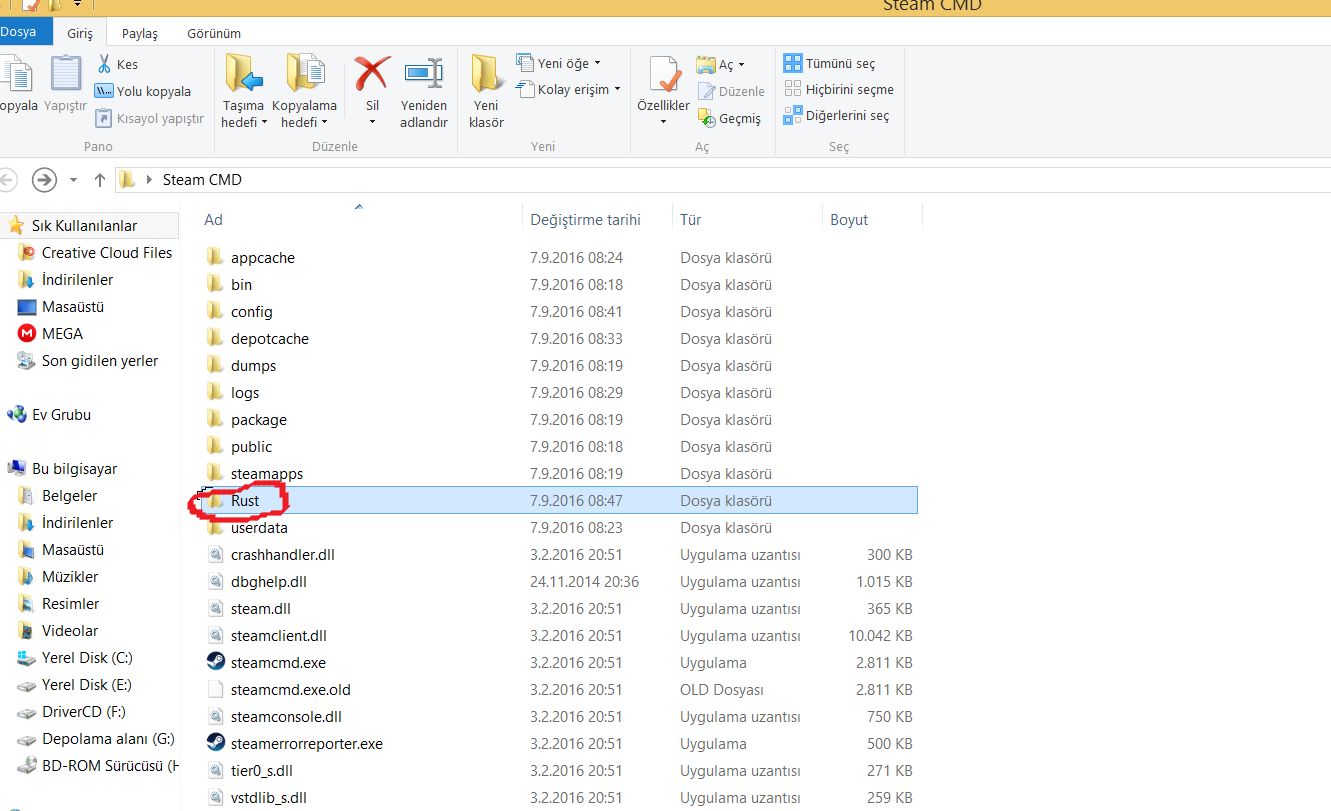The width and height of the screenshot is (1331, 811).
Task: Expand the address bar chevron before Steam CMD
Action: tap(150, 180)
